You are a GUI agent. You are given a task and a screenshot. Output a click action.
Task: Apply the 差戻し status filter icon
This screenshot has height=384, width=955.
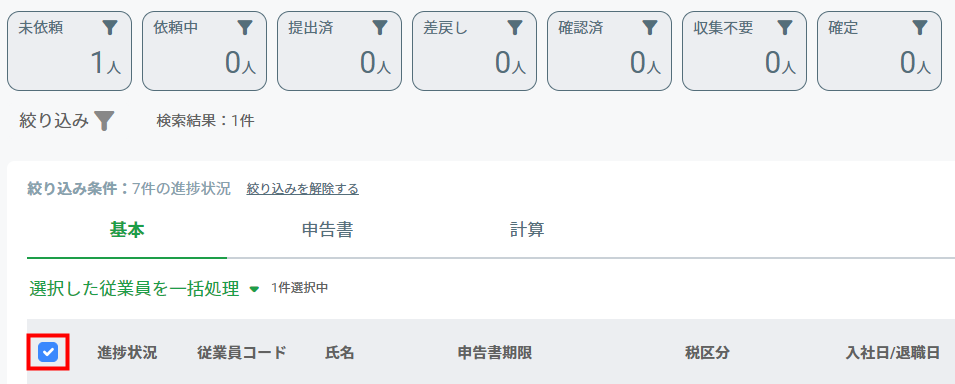coord(515,27)
